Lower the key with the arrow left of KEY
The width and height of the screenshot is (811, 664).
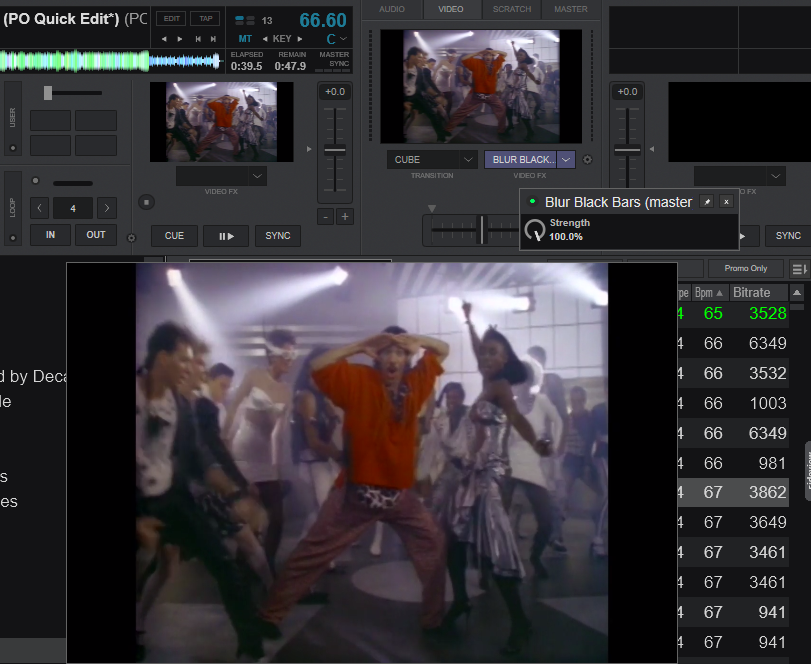265,39
